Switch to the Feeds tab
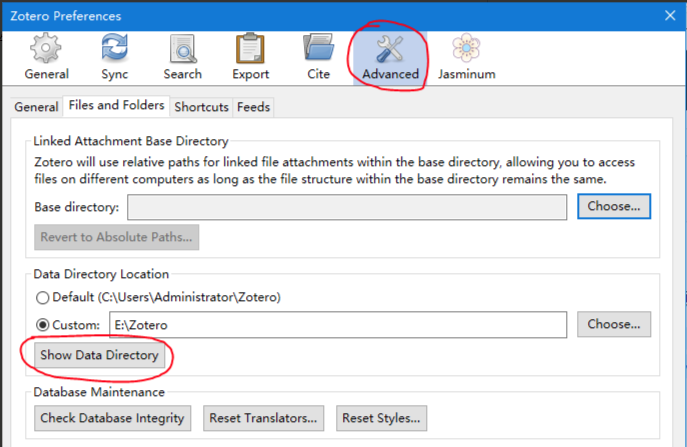 point(253,107)
